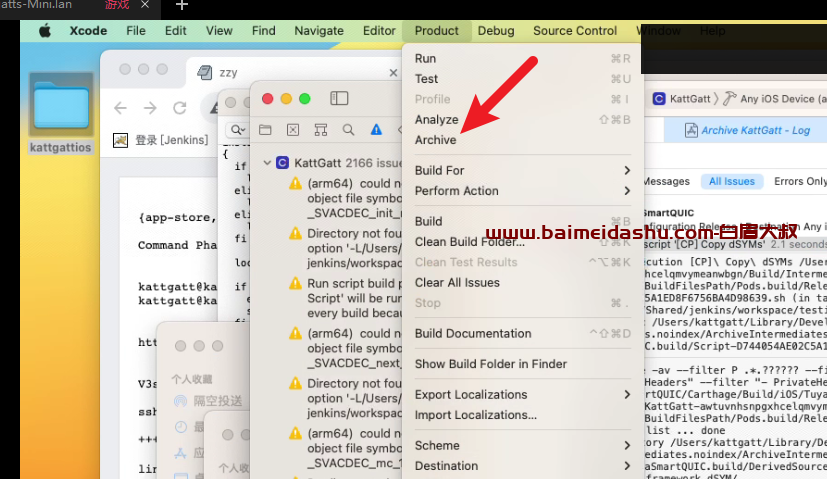This screenshot has width=827, height=479.
Task: Toggle the Xcode navigator sidebar icon
Action: 339,99
